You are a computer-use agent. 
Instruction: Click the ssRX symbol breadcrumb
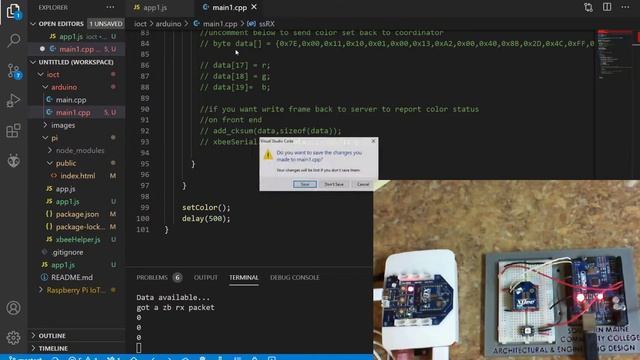point(267,24)
